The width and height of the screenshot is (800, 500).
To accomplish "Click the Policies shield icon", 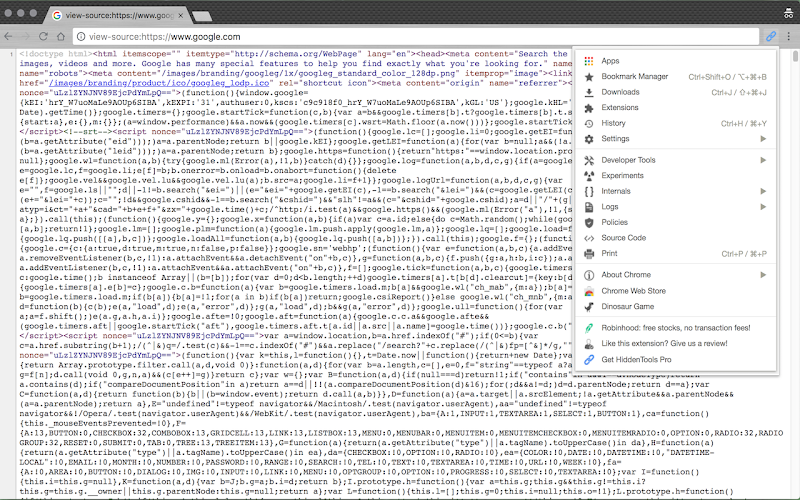I will point(589,222).
